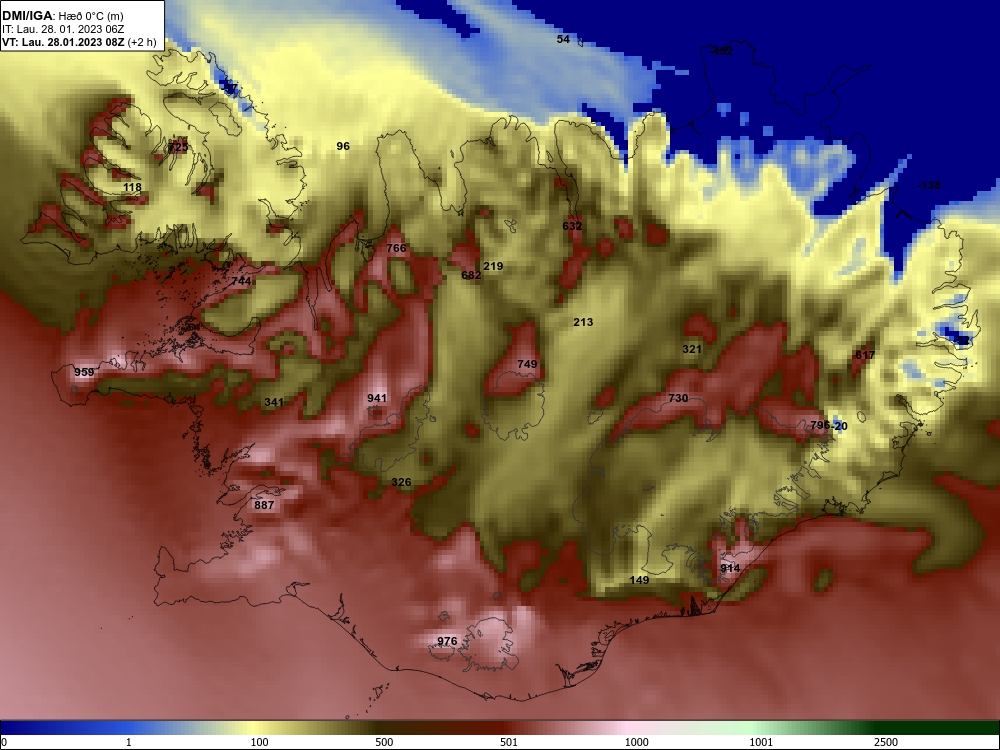Click the map value 54
This screenshot has height=750, width=1000.
[563, 40]
